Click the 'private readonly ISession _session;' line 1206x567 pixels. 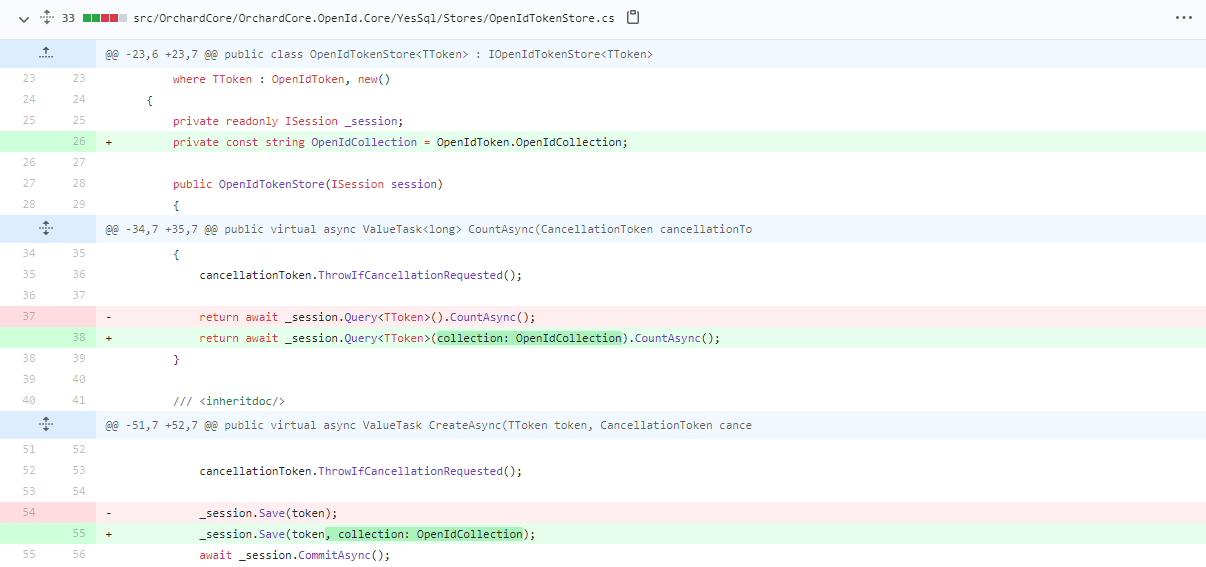288,121
